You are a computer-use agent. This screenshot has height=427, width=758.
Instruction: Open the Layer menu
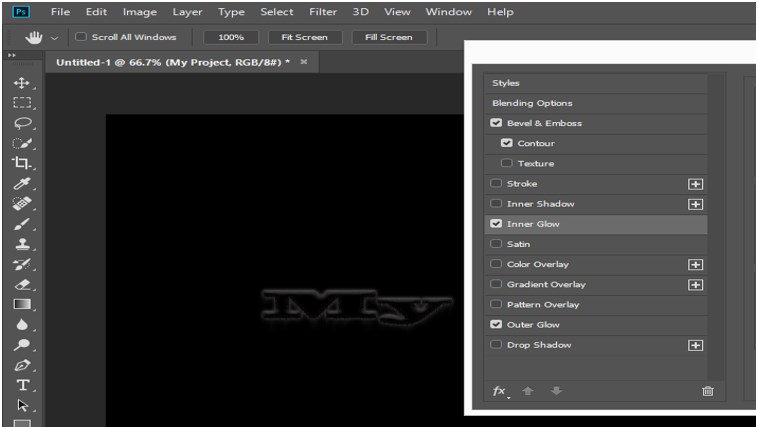point(187,12)
